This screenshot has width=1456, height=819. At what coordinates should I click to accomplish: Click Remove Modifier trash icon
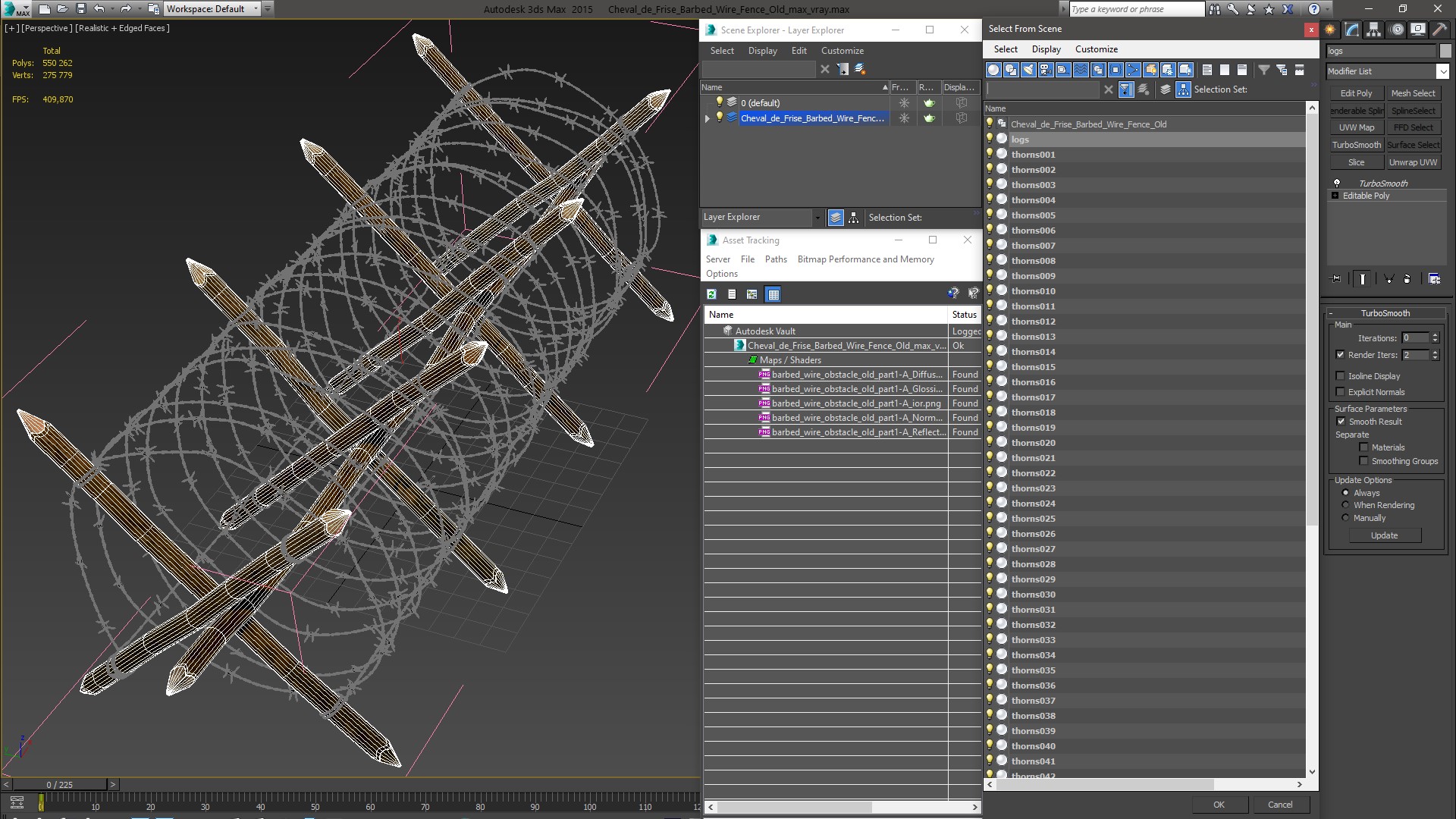click(x=1407, y=279)
